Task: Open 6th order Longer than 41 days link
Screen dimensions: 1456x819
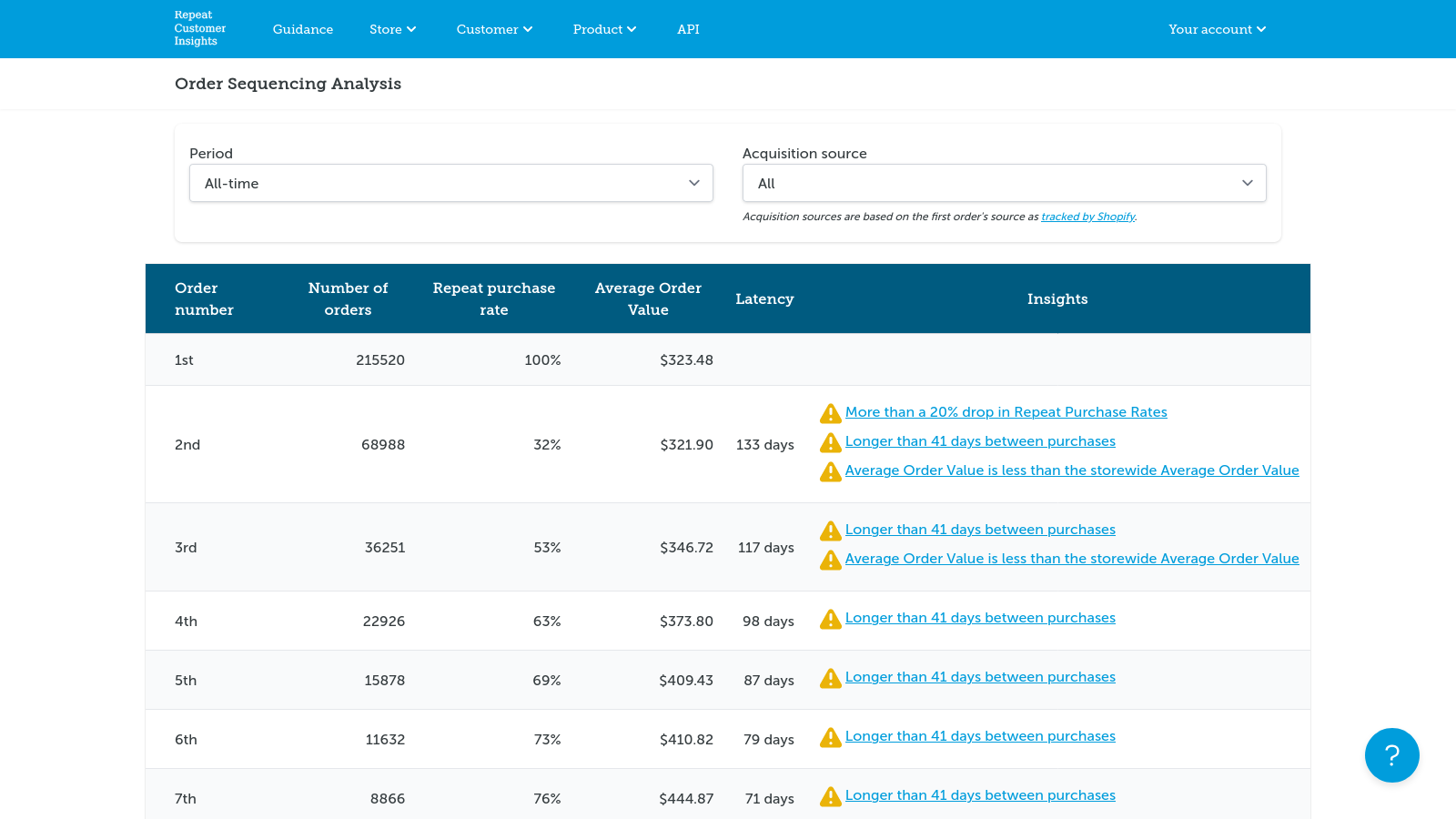Action: pyautogui.click(x=980, y=736)
